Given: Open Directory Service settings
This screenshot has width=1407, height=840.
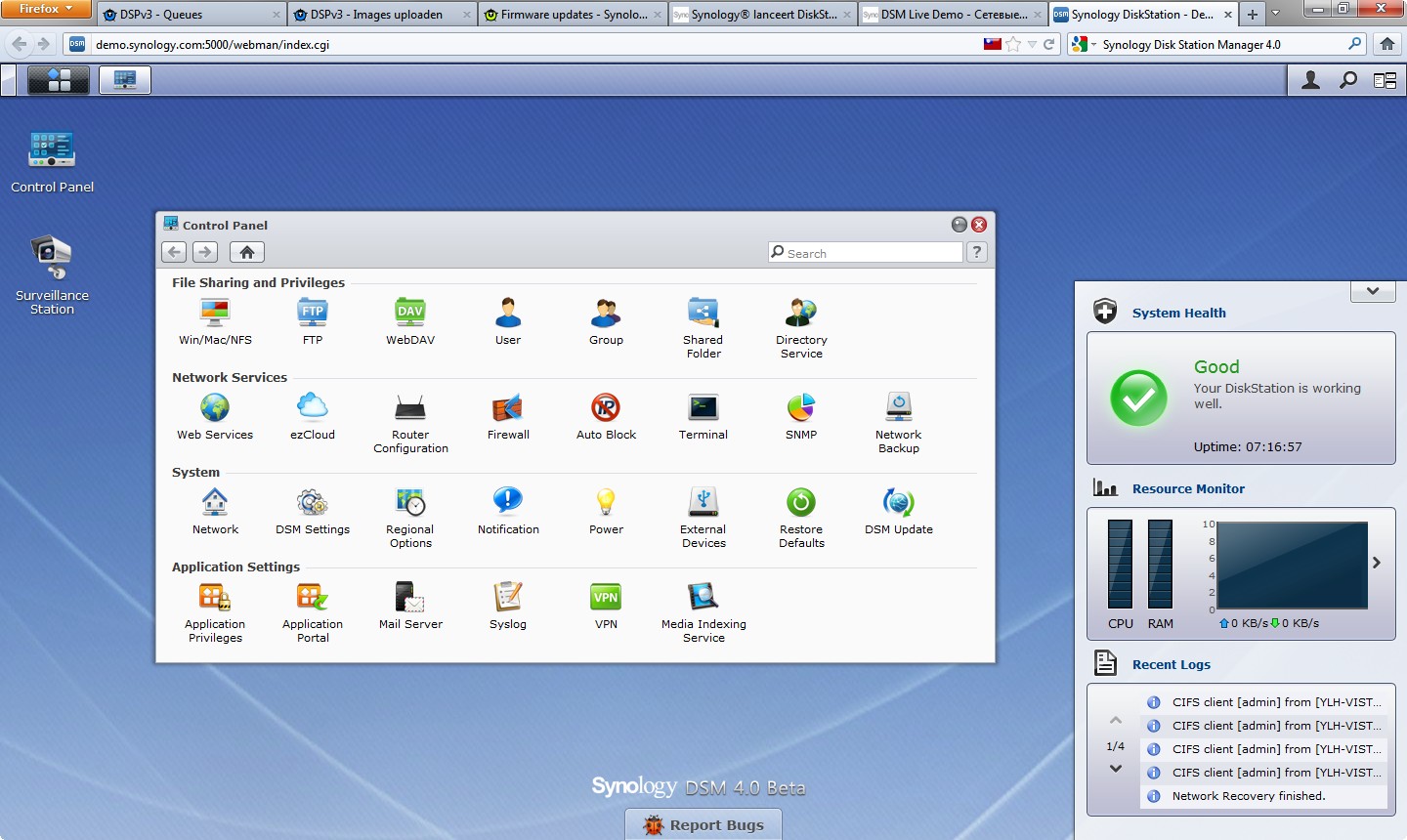Looking at the screenshot, I should pos(801,328).
